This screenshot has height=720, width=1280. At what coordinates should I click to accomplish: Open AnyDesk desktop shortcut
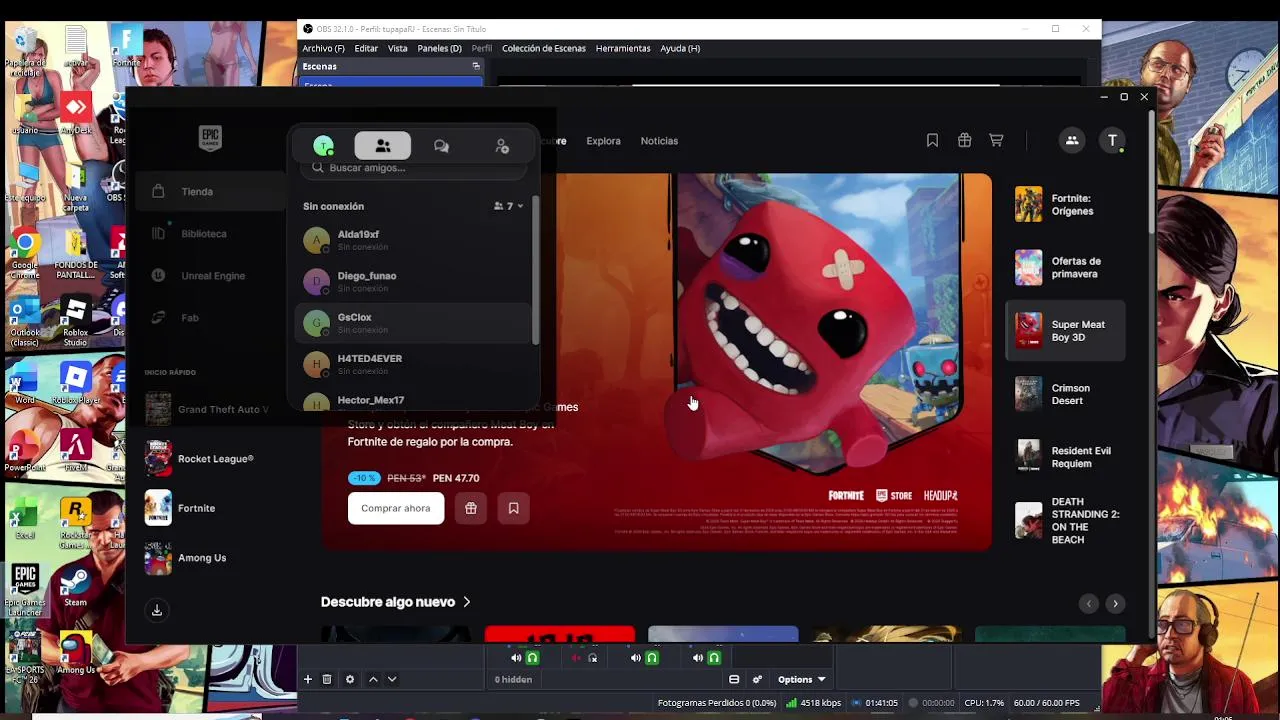(x=75, y=112)
